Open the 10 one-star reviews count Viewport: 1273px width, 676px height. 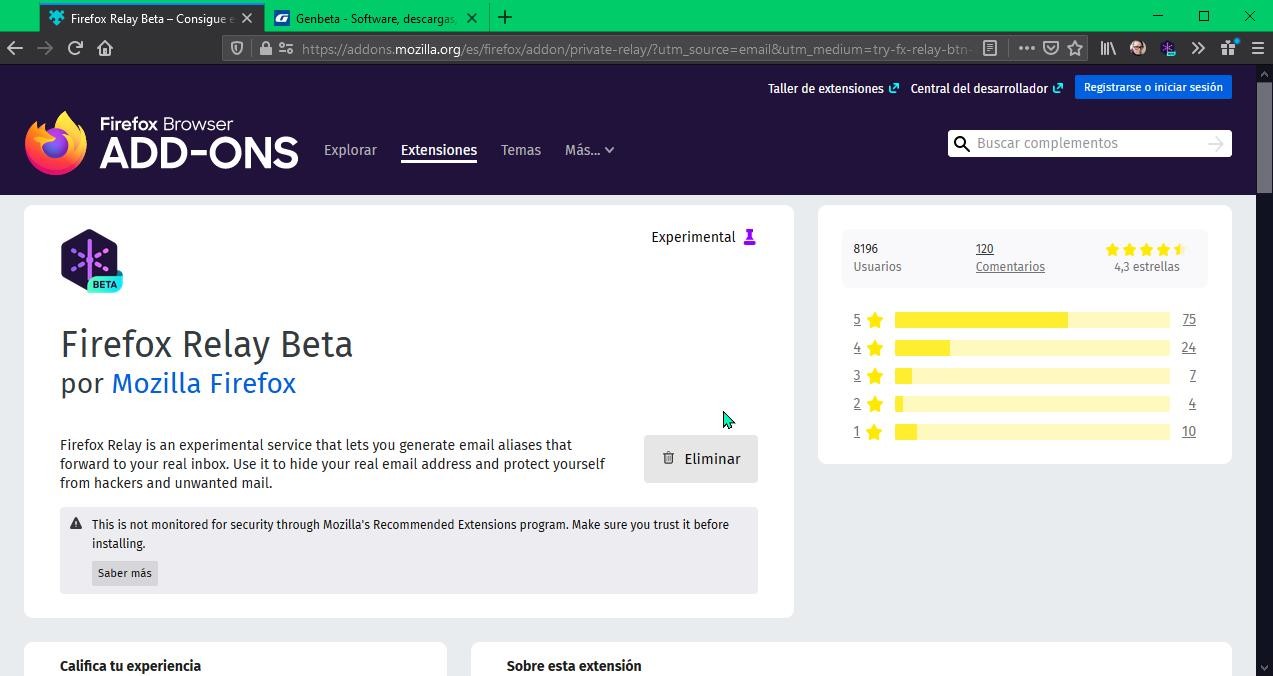pyautogui.click(x=1189, y=432)
